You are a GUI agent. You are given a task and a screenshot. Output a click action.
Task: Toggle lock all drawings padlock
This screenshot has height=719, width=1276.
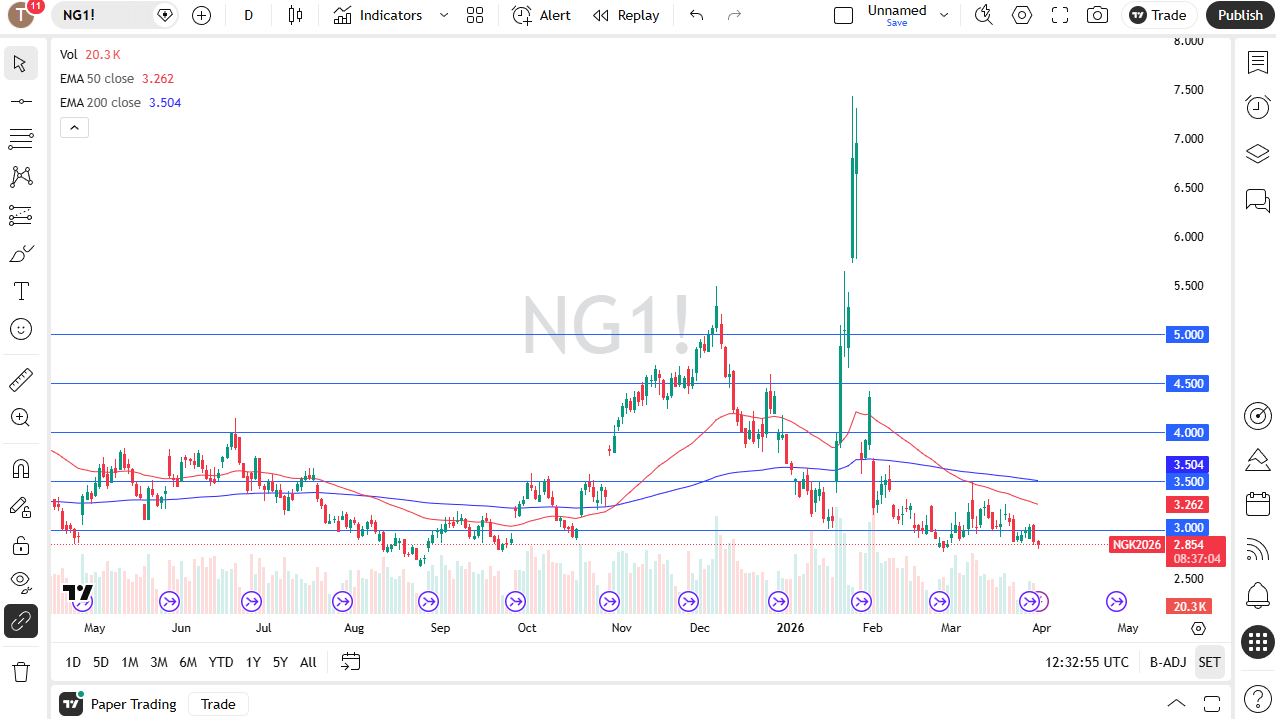coord(21,545)
